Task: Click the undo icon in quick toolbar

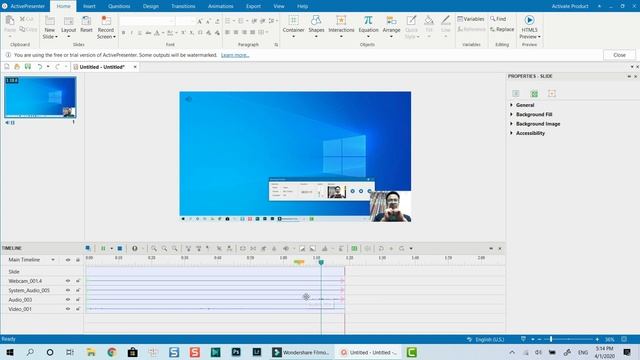Action: 40,67
